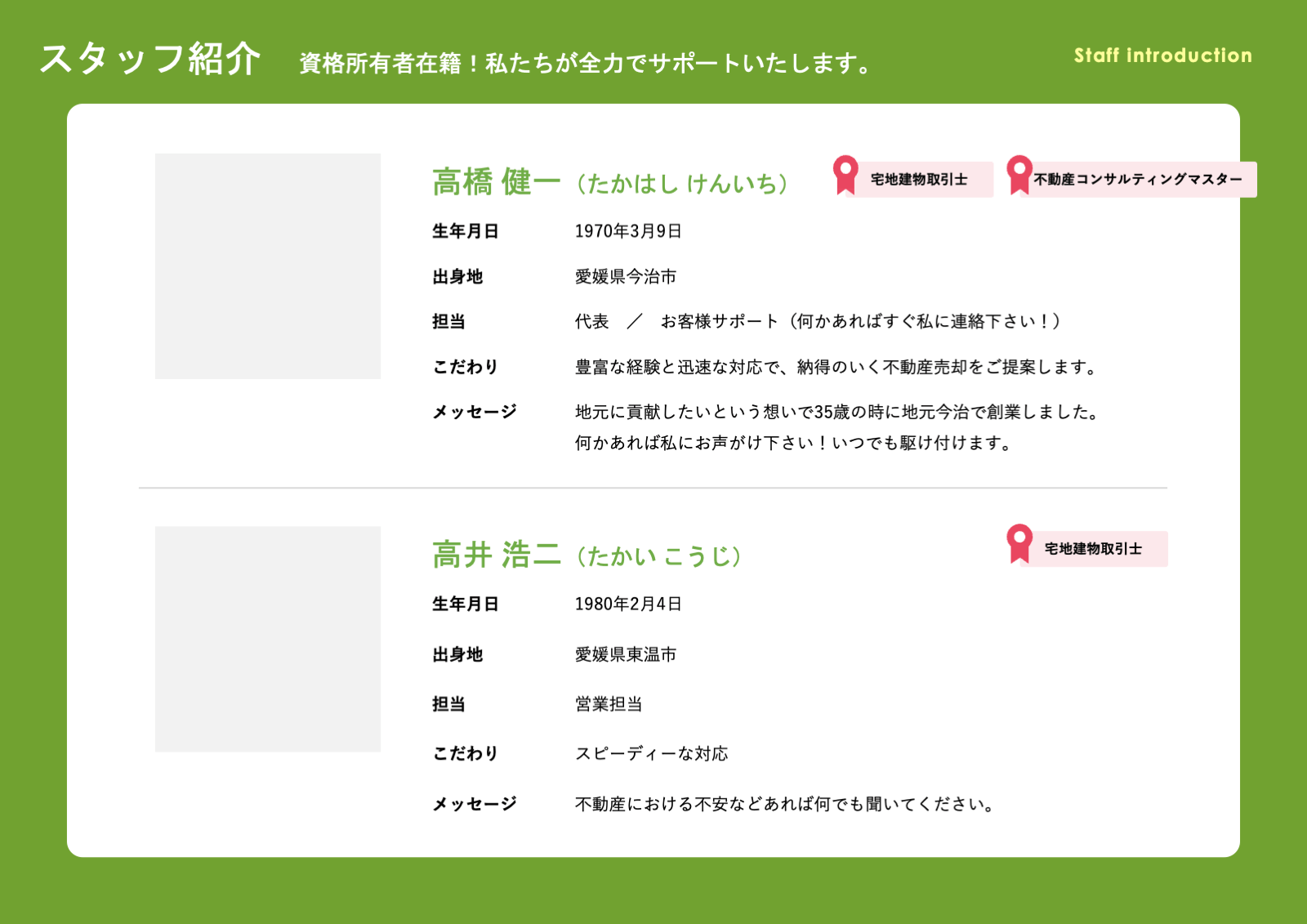Image resolution: width=1307 pixels, height=924 pixels.
Task: Select the 不動産コンサルティングマスター badge label
Action: [x=1137, y=180]
